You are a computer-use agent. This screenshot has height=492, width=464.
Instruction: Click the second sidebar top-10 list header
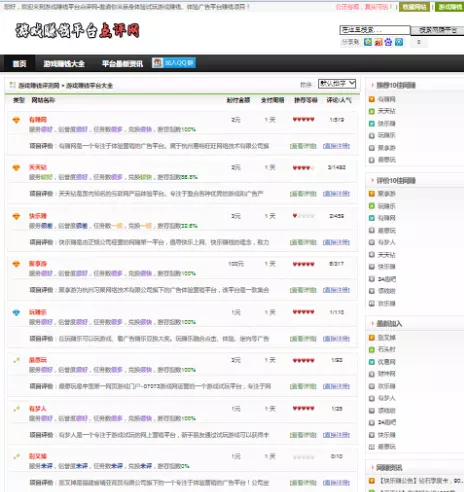(396, 181)
